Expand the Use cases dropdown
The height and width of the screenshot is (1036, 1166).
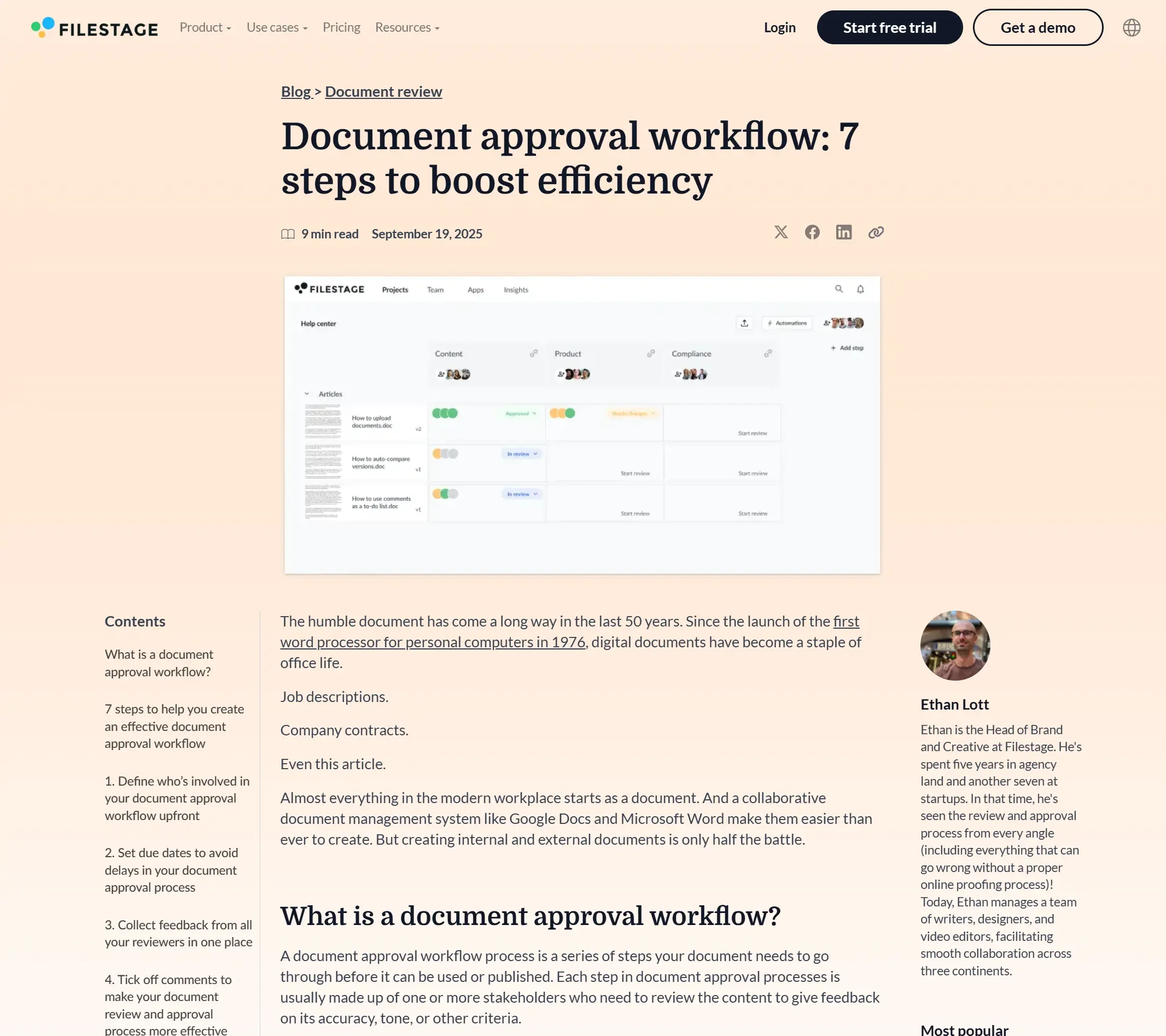277,27
